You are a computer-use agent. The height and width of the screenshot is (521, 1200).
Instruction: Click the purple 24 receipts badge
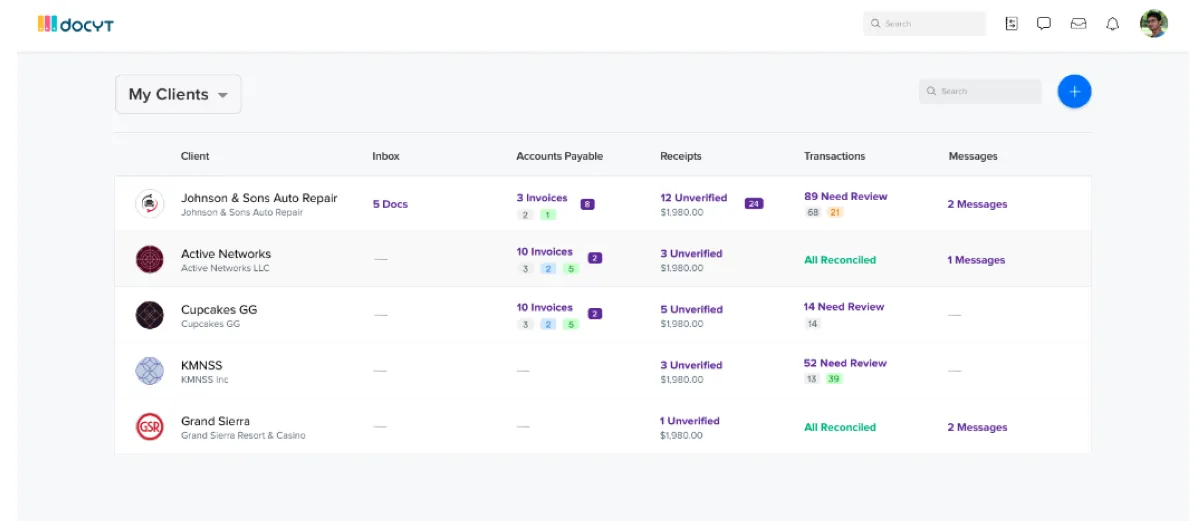coord(754,204)
